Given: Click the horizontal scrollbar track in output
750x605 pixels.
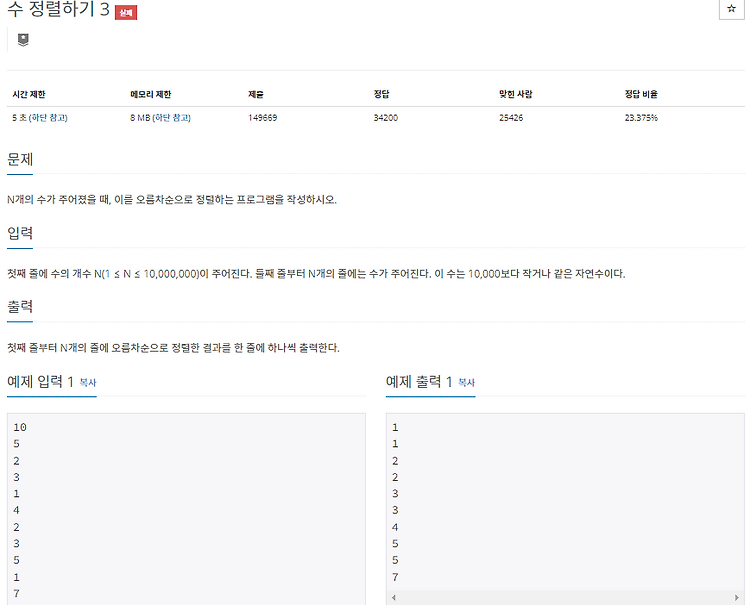Looking at the screenshot, I should click(x=565, y=597).
